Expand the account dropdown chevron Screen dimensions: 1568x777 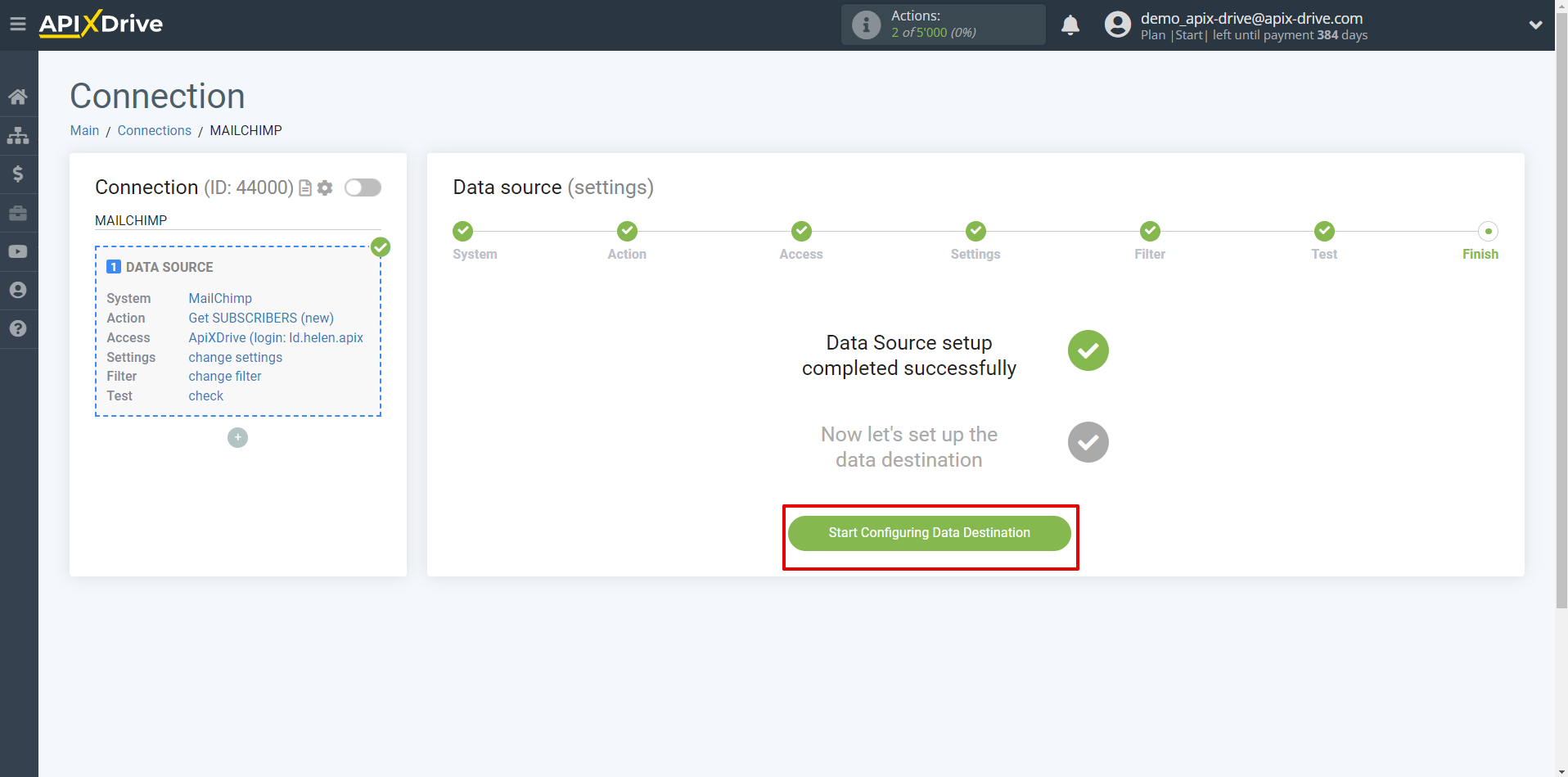[1535, 25]
